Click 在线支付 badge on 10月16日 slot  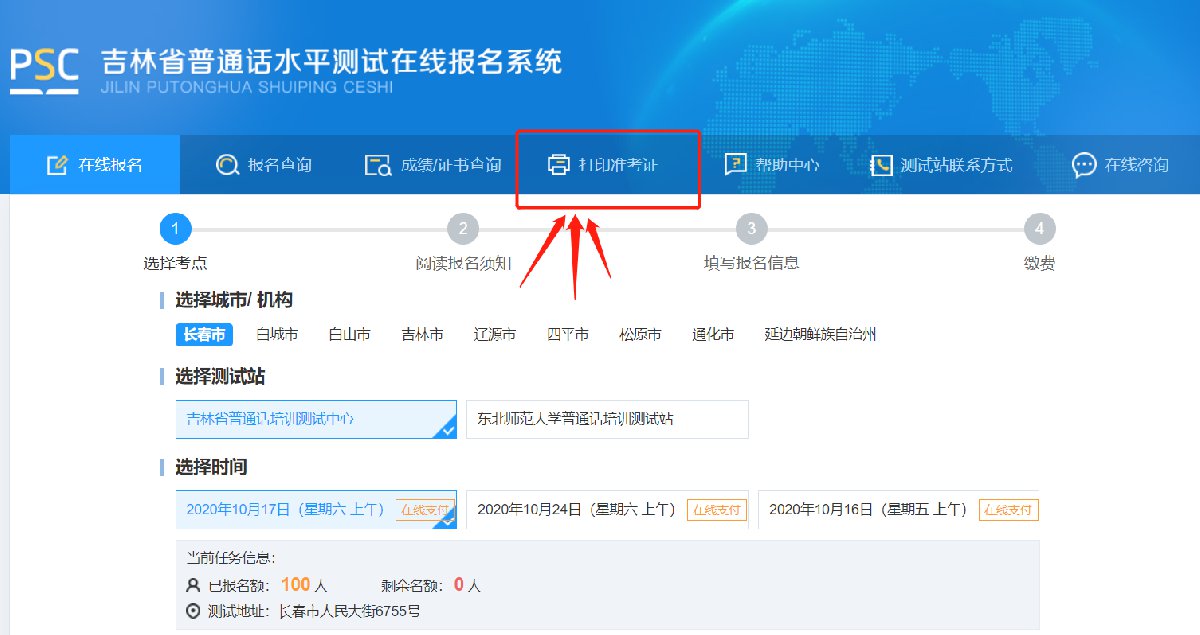click(x=1008, y=509)
